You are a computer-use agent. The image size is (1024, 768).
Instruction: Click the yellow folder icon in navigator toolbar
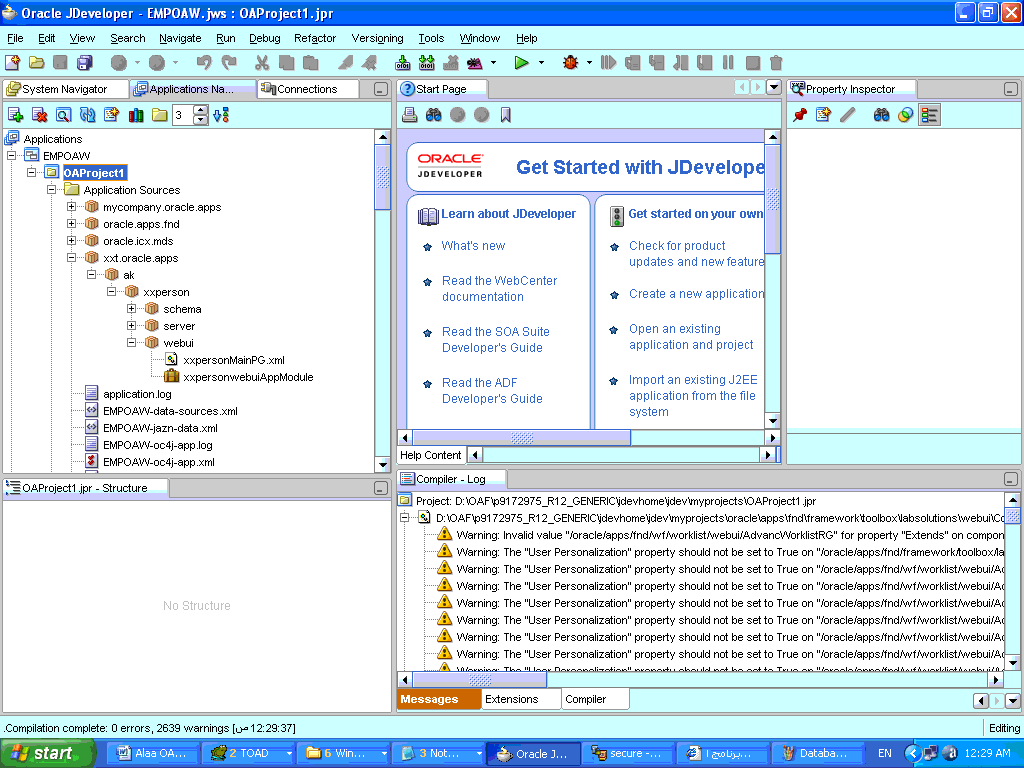pos(159,116)
